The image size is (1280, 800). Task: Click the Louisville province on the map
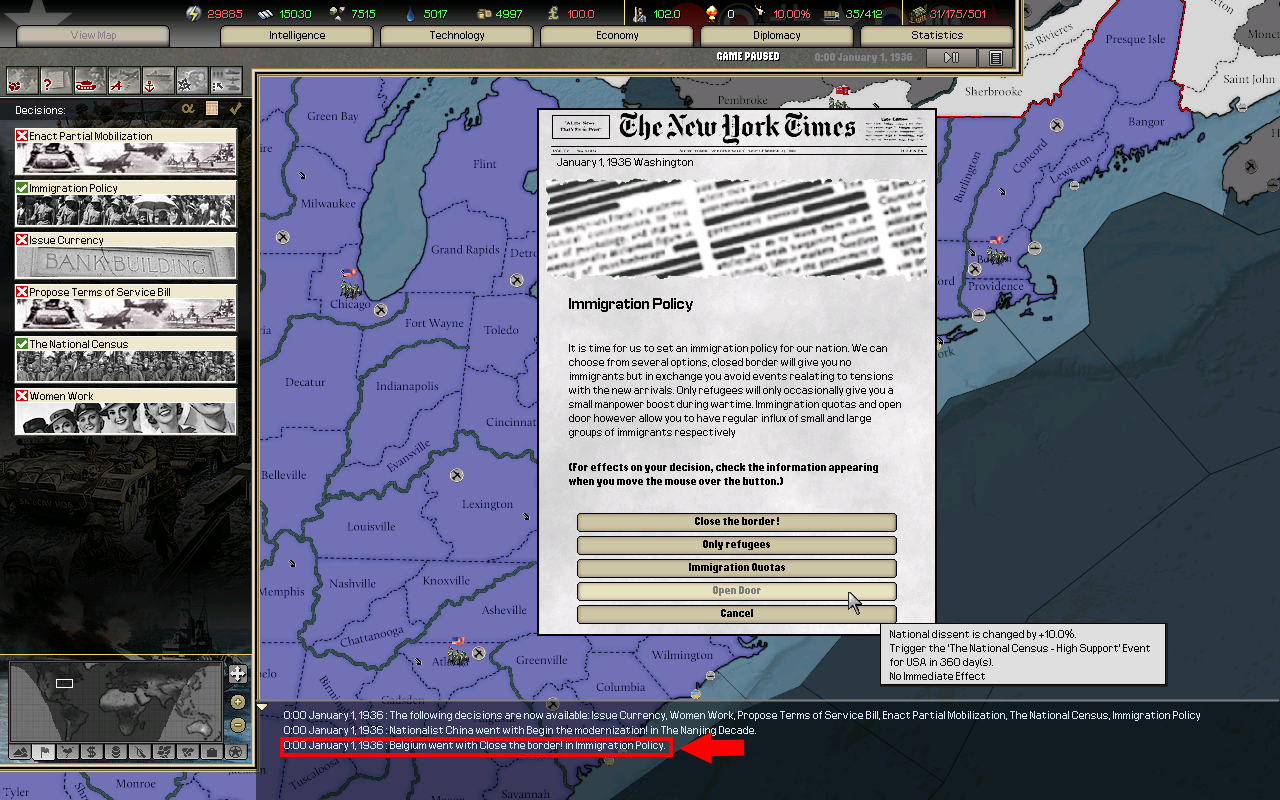371,527
